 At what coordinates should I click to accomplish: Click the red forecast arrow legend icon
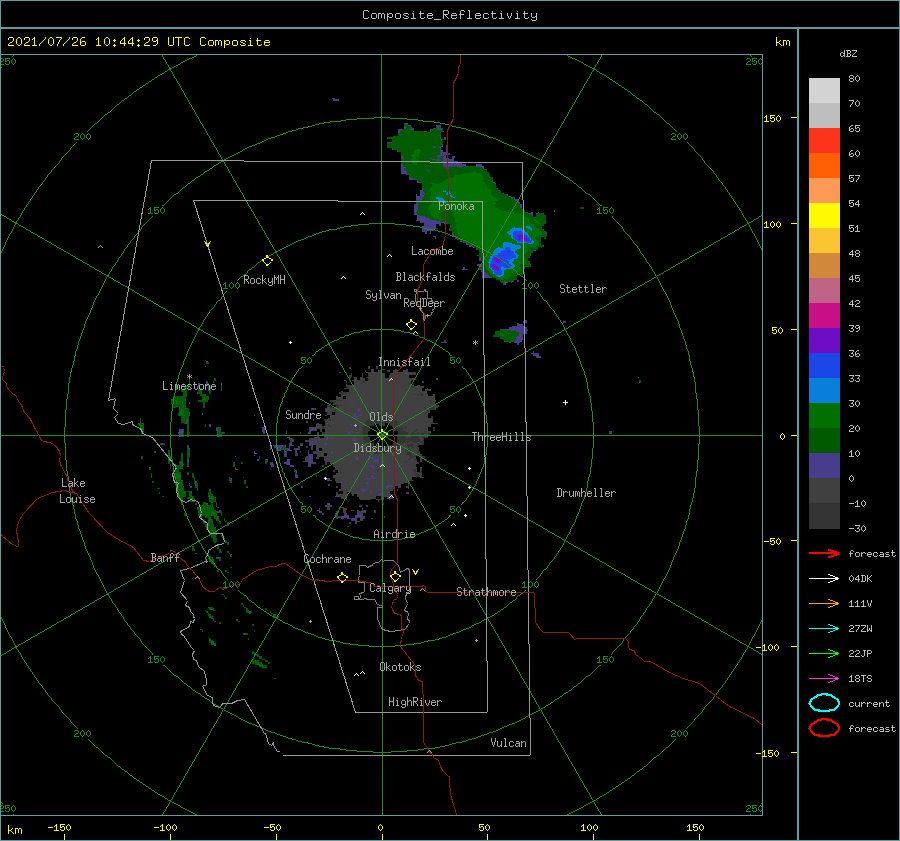pyautogui.click(x=824, y=553)
